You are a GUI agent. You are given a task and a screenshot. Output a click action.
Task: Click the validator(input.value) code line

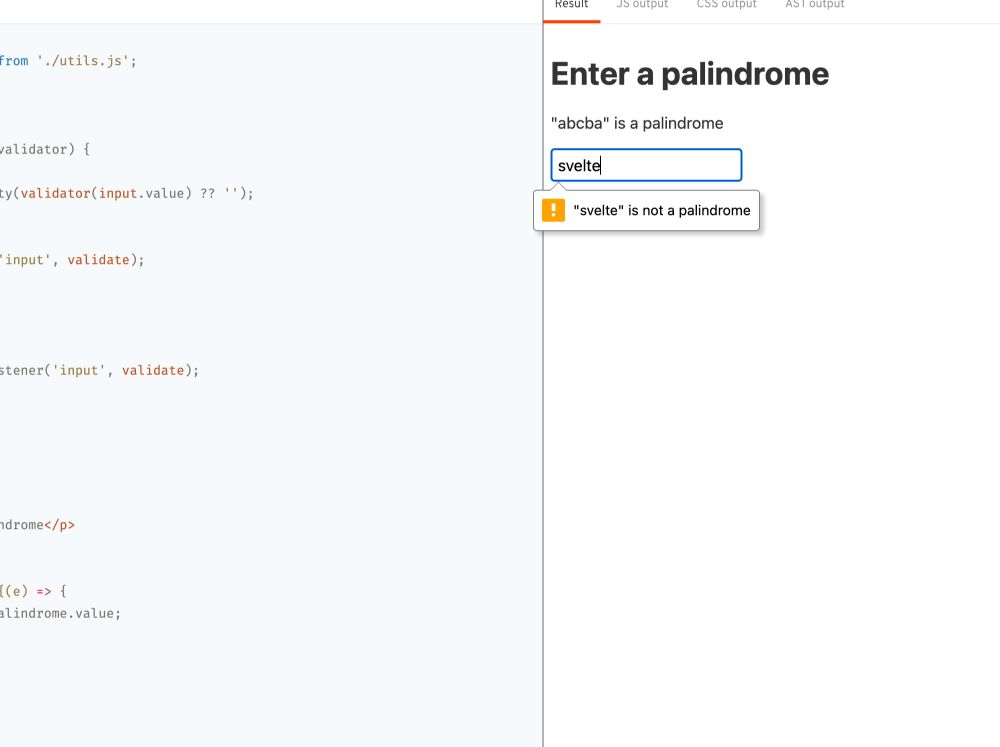pos(127,193)
